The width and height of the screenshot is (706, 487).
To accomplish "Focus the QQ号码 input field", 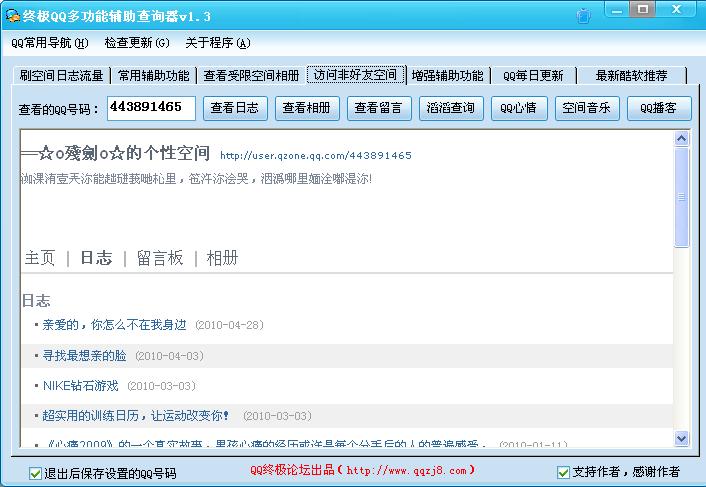I will pyautogui.click(x=151, y=108).
